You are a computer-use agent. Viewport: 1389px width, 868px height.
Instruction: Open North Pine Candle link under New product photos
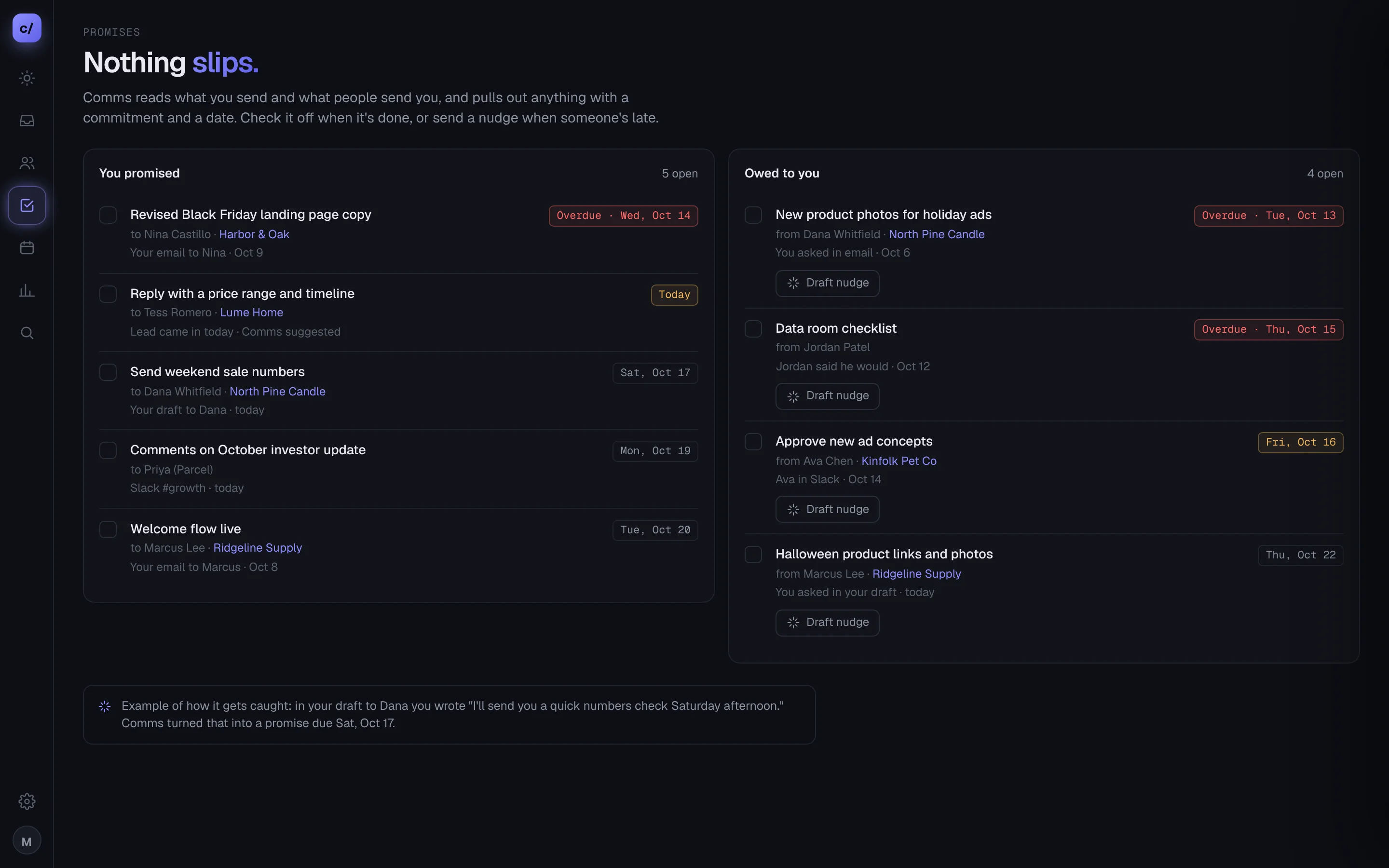pos(936,234)
